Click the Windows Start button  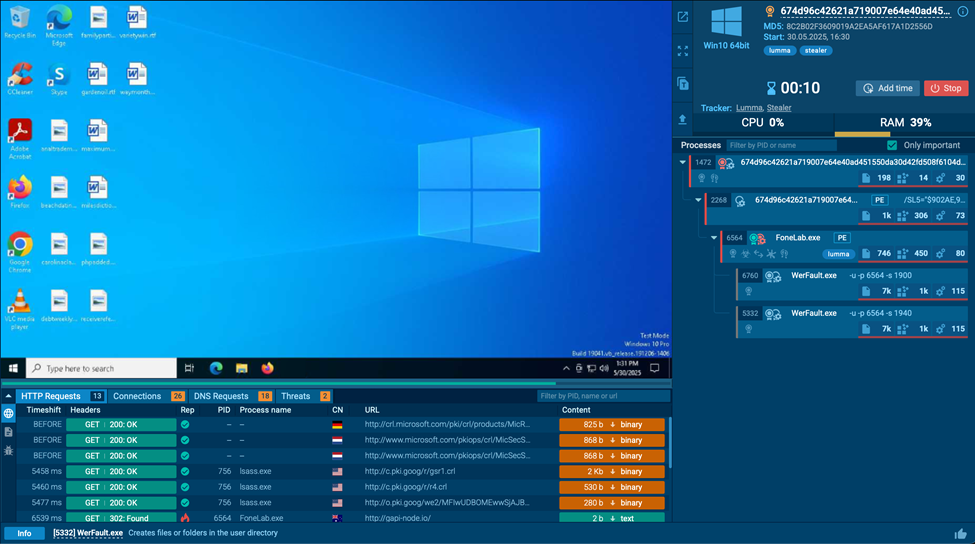point(13,368)
